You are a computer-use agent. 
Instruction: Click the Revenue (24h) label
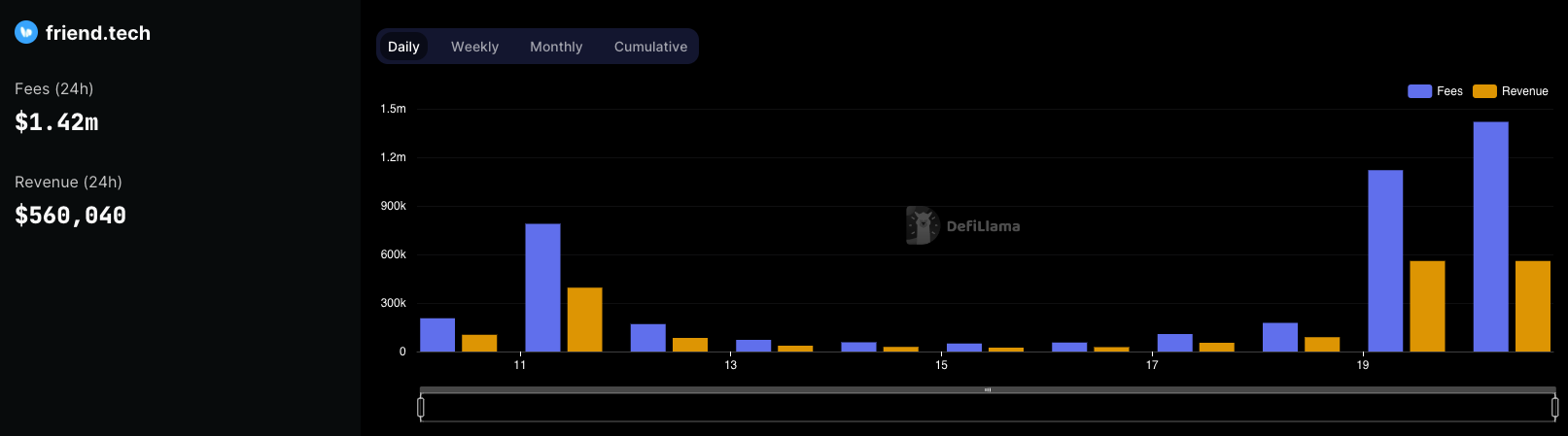click(x=68, y=182)
